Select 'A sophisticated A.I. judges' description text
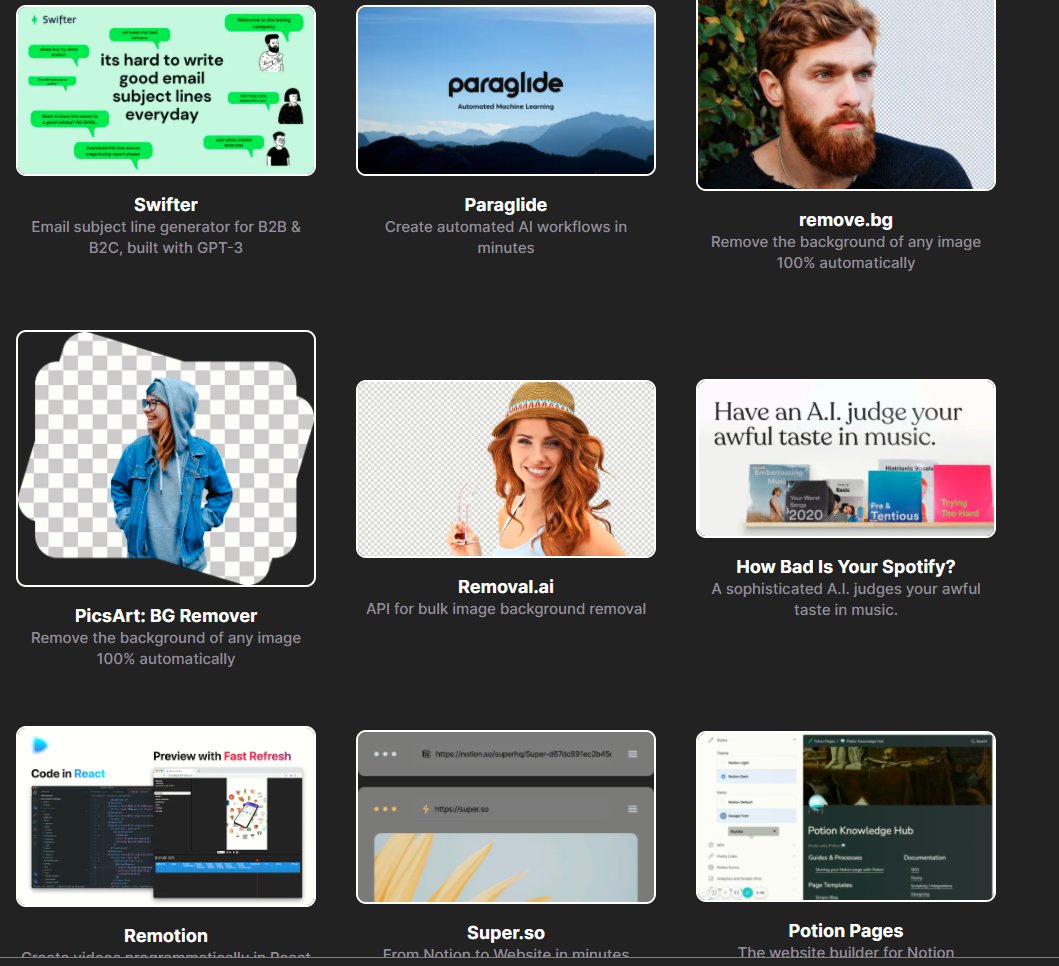Viewport: 1059px width, 966px height. (x=846, y=599)
